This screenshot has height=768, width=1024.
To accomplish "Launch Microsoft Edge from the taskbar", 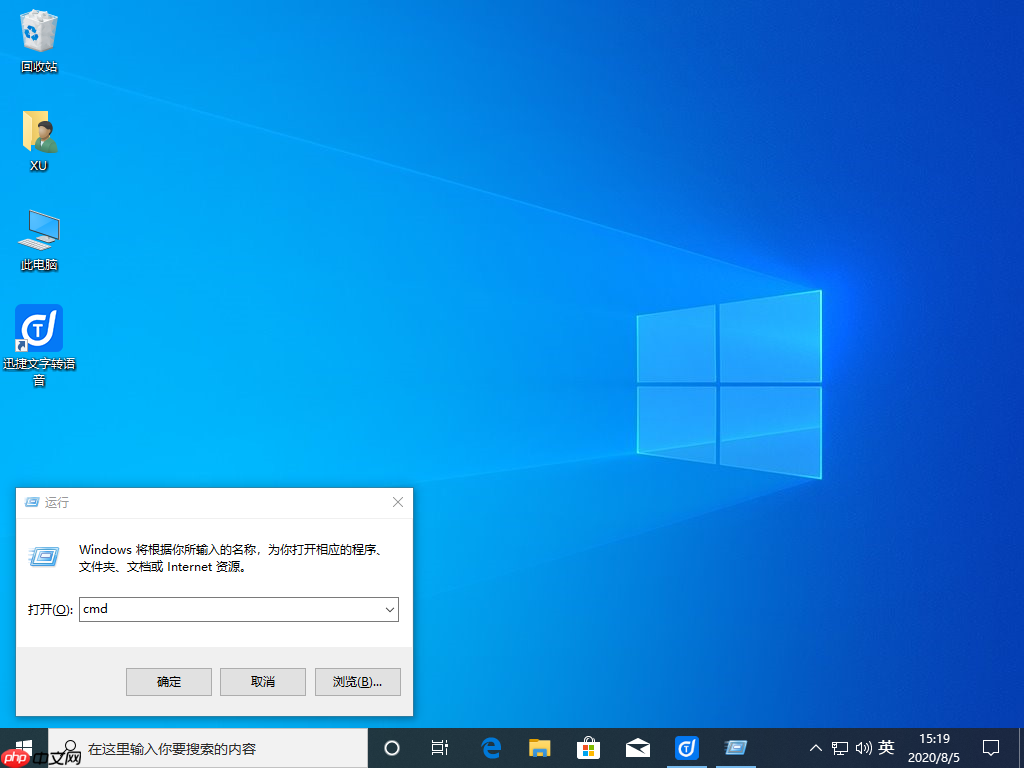I will pyautogui.click(x=490, y=748).
